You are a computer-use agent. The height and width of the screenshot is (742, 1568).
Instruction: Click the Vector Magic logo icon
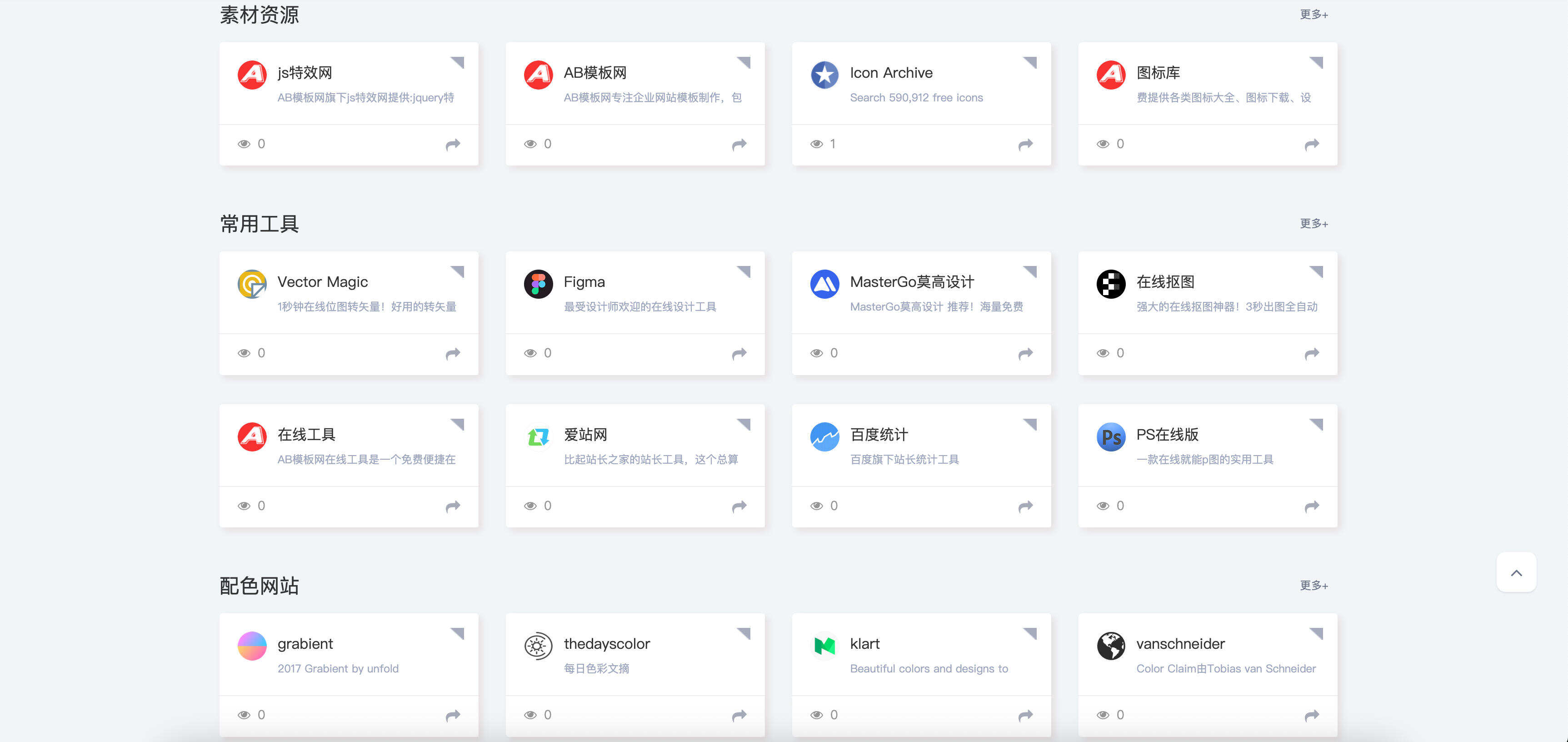pyautogui.click(x=252, y=284)
